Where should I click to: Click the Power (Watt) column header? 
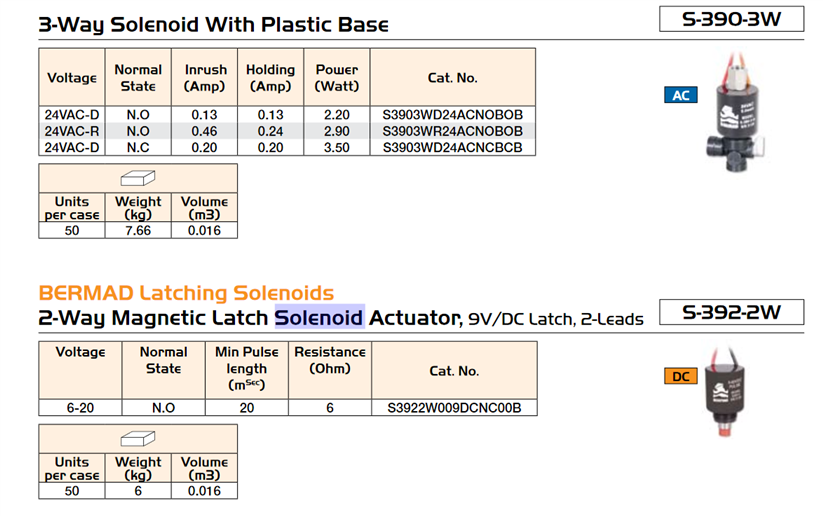(x=337, y=78)
